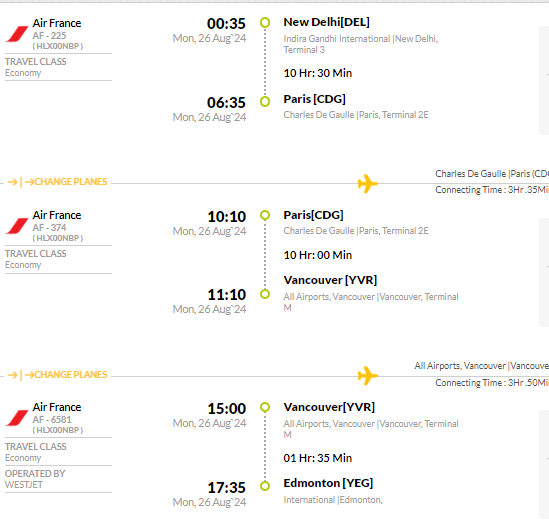Viewport: 549px width, 522px height.
Task: Click the 17:35 arrival time
Action: click(x=227, y=488)
